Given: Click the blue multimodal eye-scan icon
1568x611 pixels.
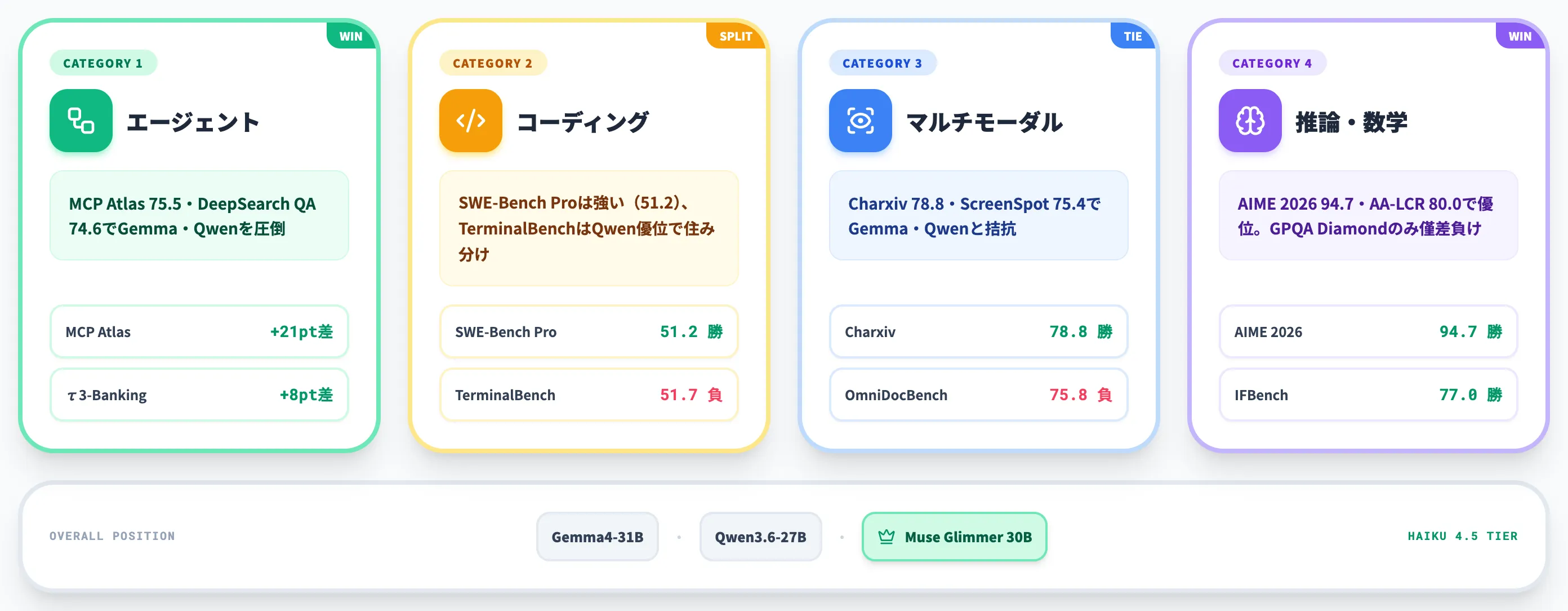Looking at the screenshot, I should [x=860, y=121].
